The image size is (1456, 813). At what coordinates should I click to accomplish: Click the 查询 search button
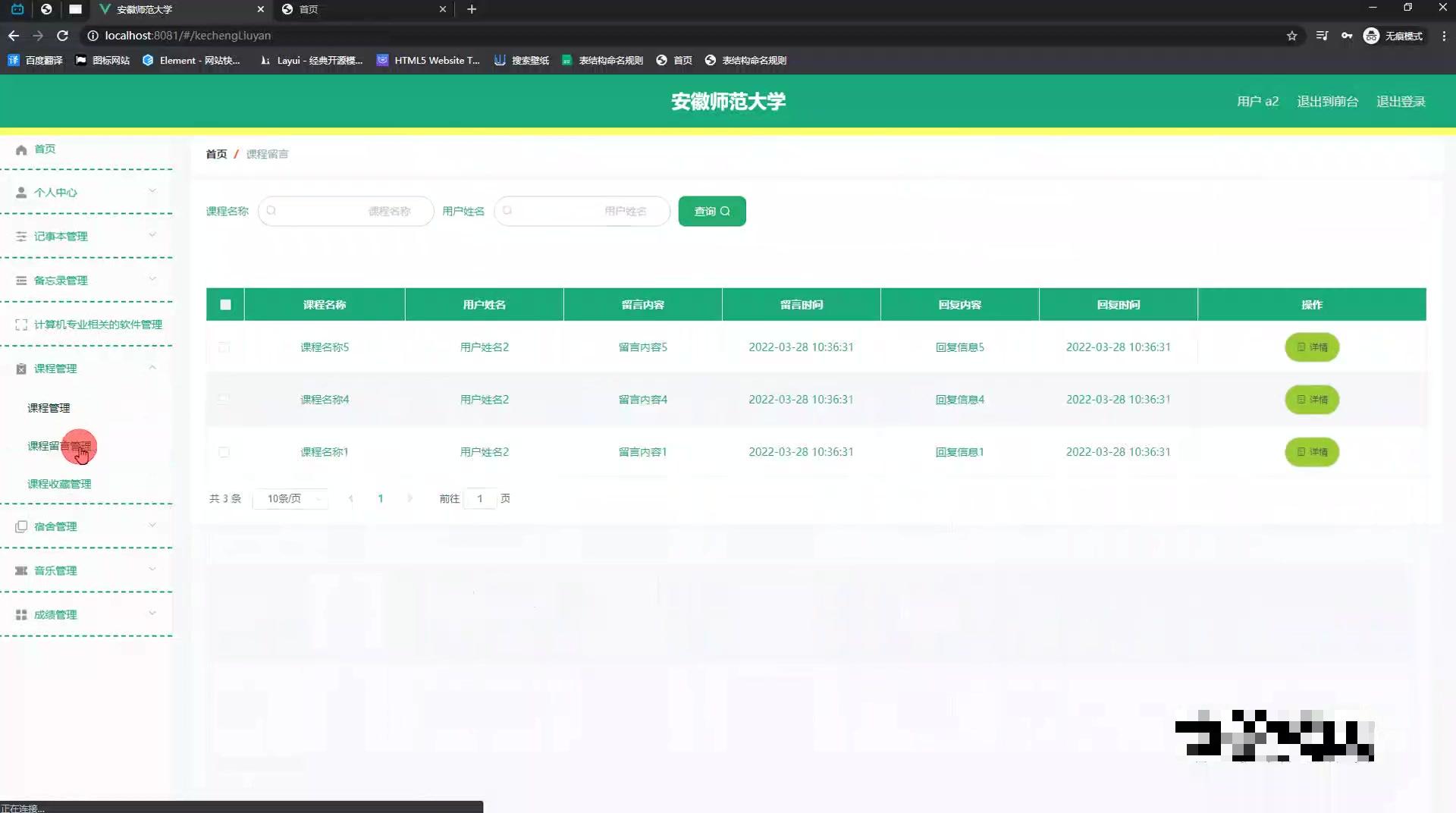tap(712, 211)
